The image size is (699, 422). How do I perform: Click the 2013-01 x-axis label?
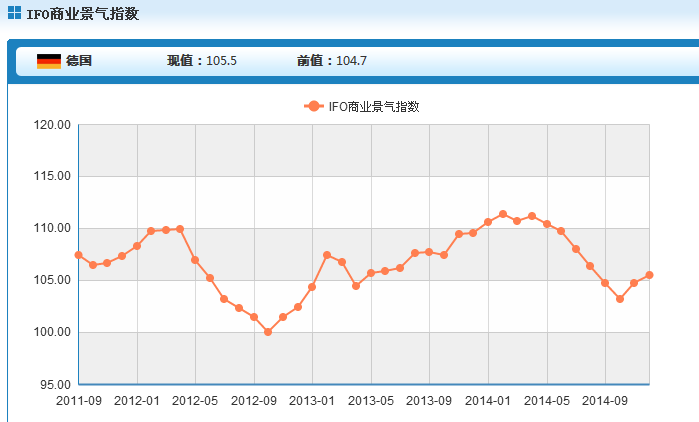[312, 401]
